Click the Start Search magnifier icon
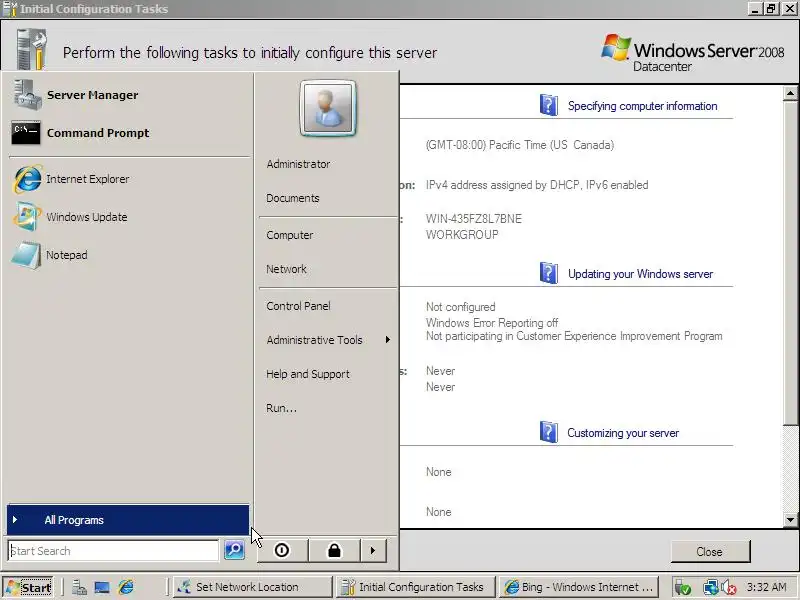 (234, 550)
